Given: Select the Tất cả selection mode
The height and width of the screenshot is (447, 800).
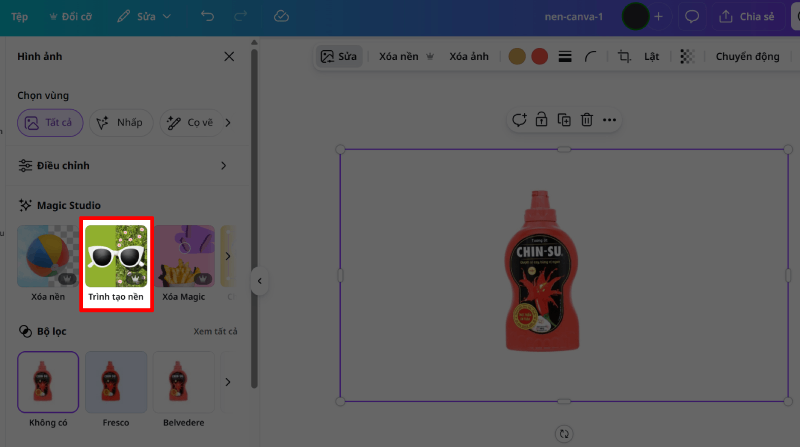Looking at the screenshot, I should [x=50, y=123].
